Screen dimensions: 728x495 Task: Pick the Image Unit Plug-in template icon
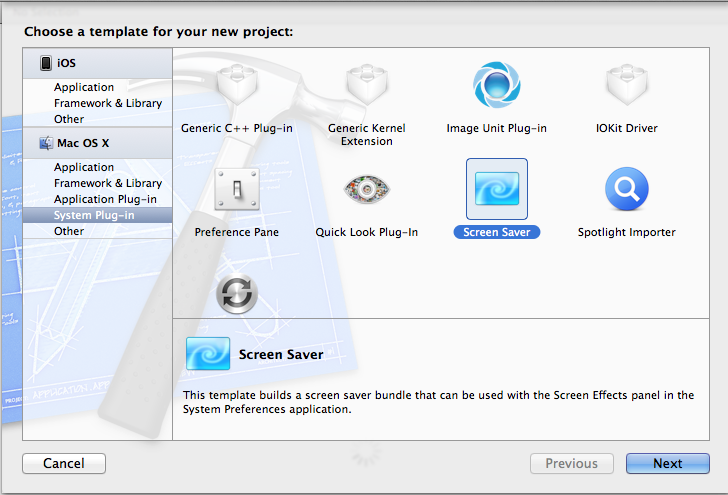point(497,85)
